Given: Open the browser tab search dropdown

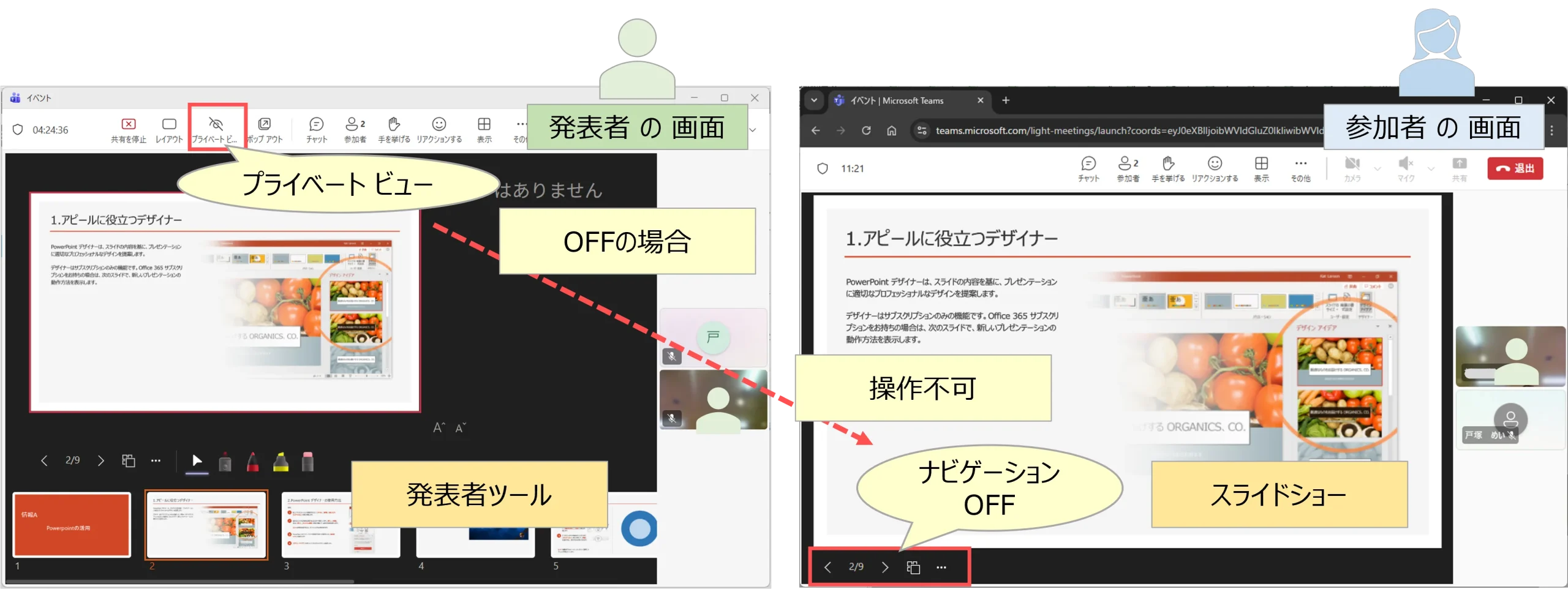Looking at the screenshot, I should (x=814, y=100).
